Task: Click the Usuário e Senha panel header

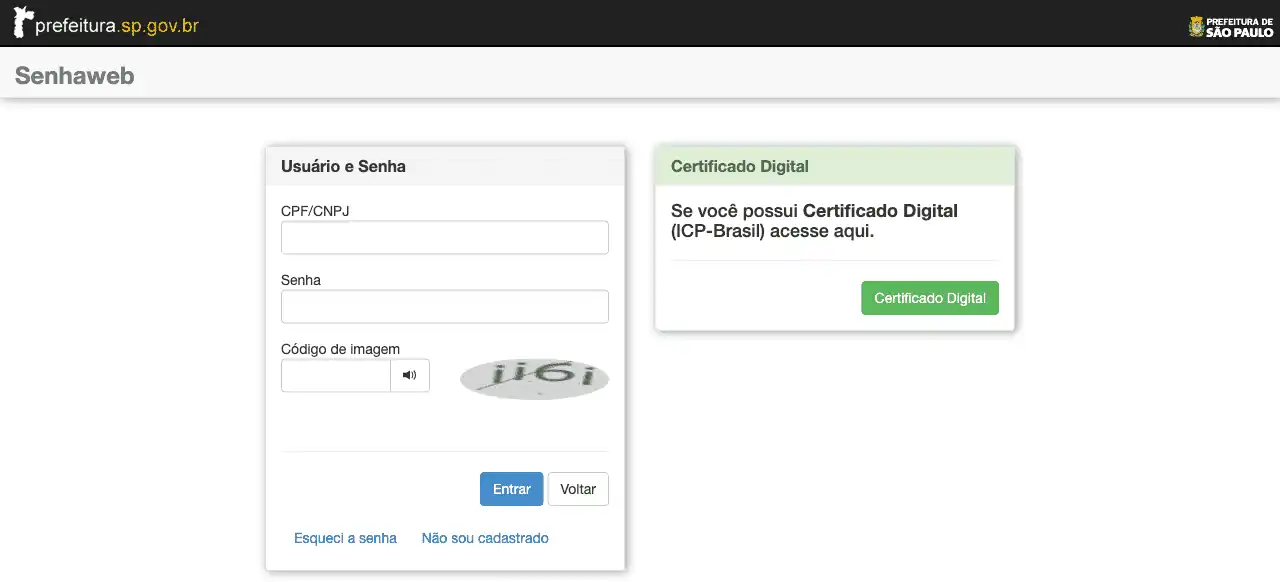Action: click(343, 167)
